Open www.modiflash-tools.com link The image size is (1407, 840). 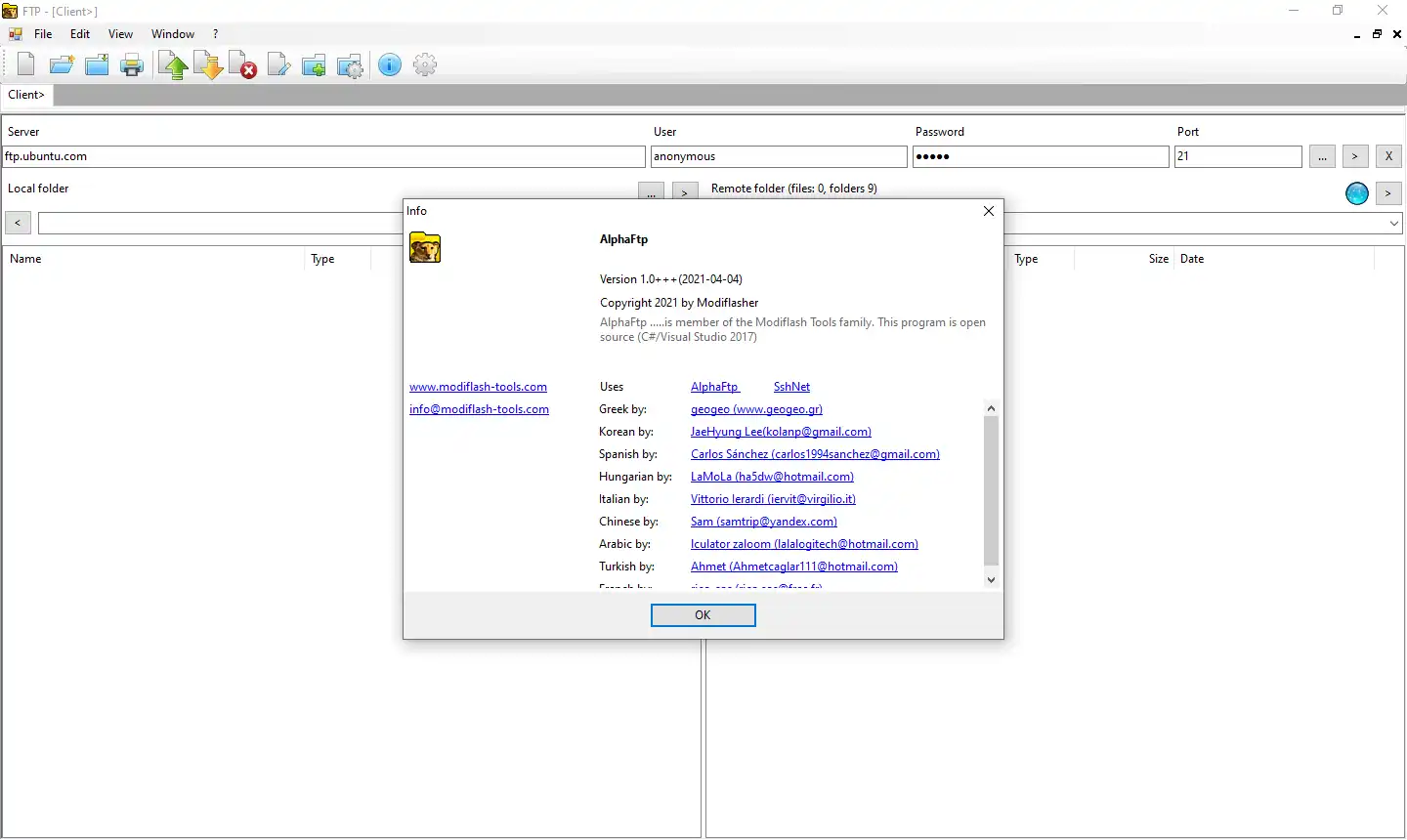pos(478,387)
